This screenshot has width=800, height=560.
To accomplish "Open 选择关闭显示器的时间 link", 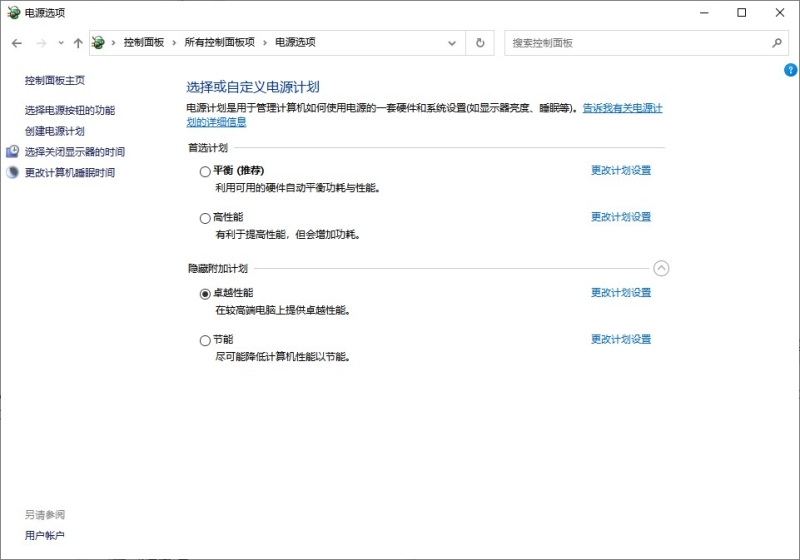I will tap(74, 152).
